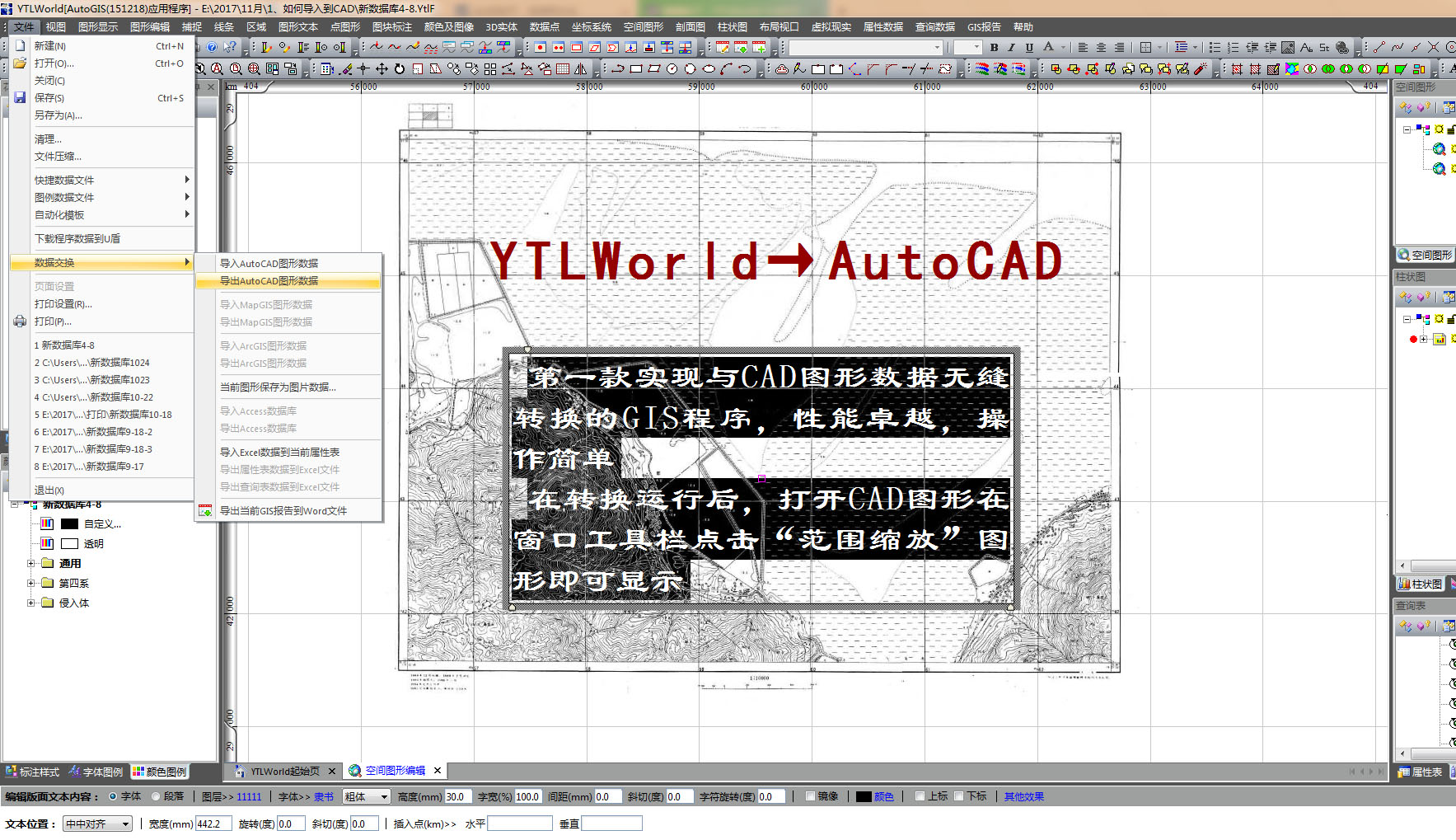
Task: Select the rotate circular arrow tool
Action: [400, 69]
